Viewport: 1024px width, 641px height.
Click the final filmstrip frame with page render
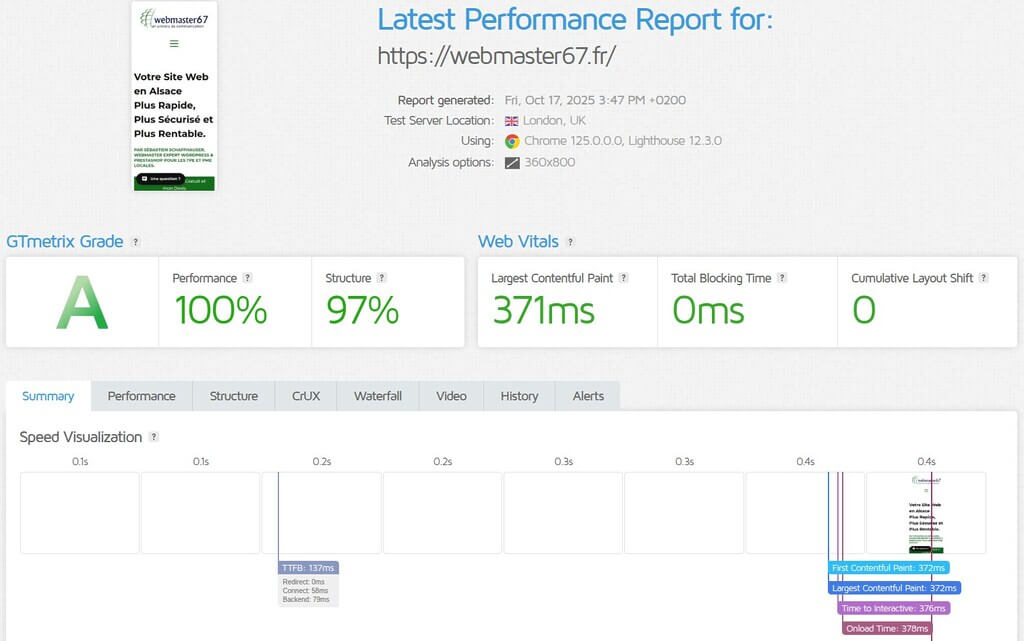[x=926, y=513]
